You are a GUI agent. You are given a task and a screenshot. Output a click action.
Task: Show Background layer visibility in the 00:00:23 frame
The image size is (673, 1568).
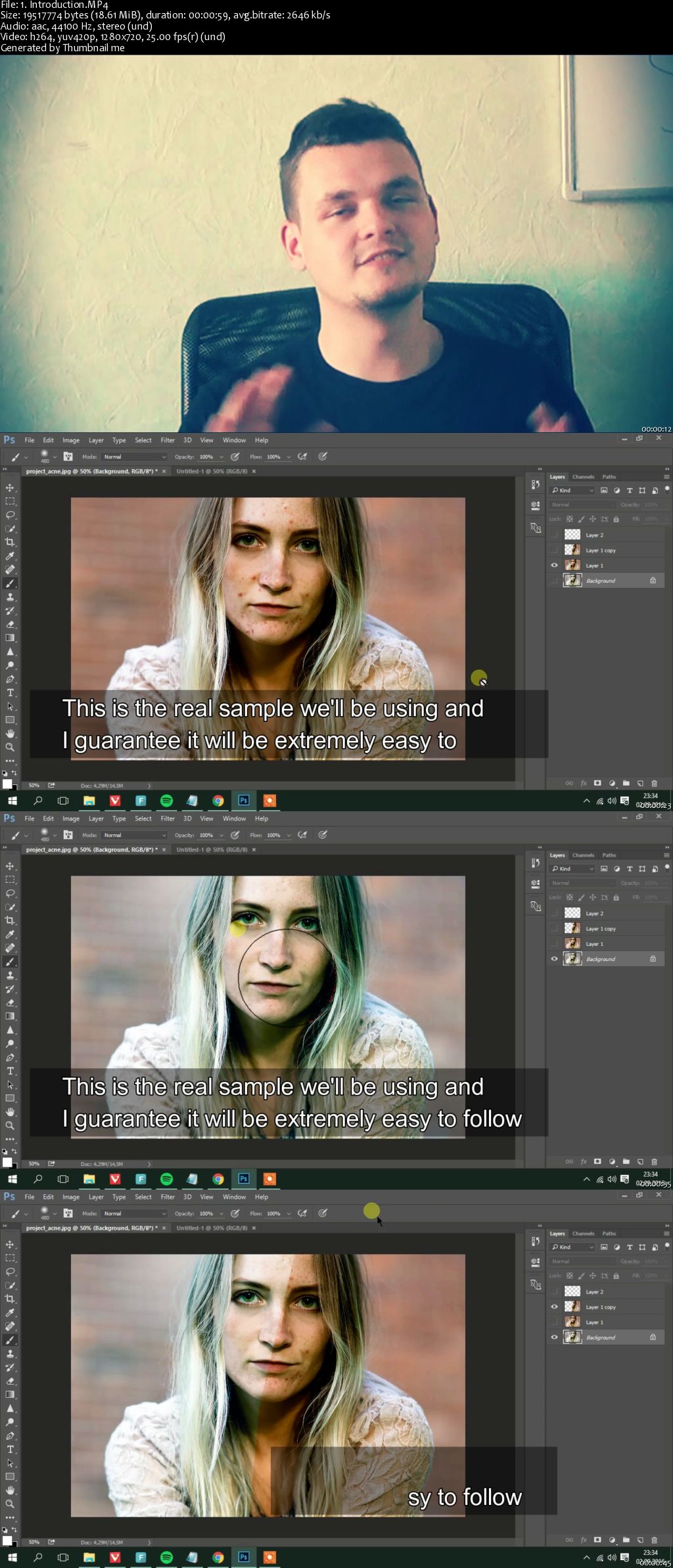pyautogui.click(x=554, y=581)
